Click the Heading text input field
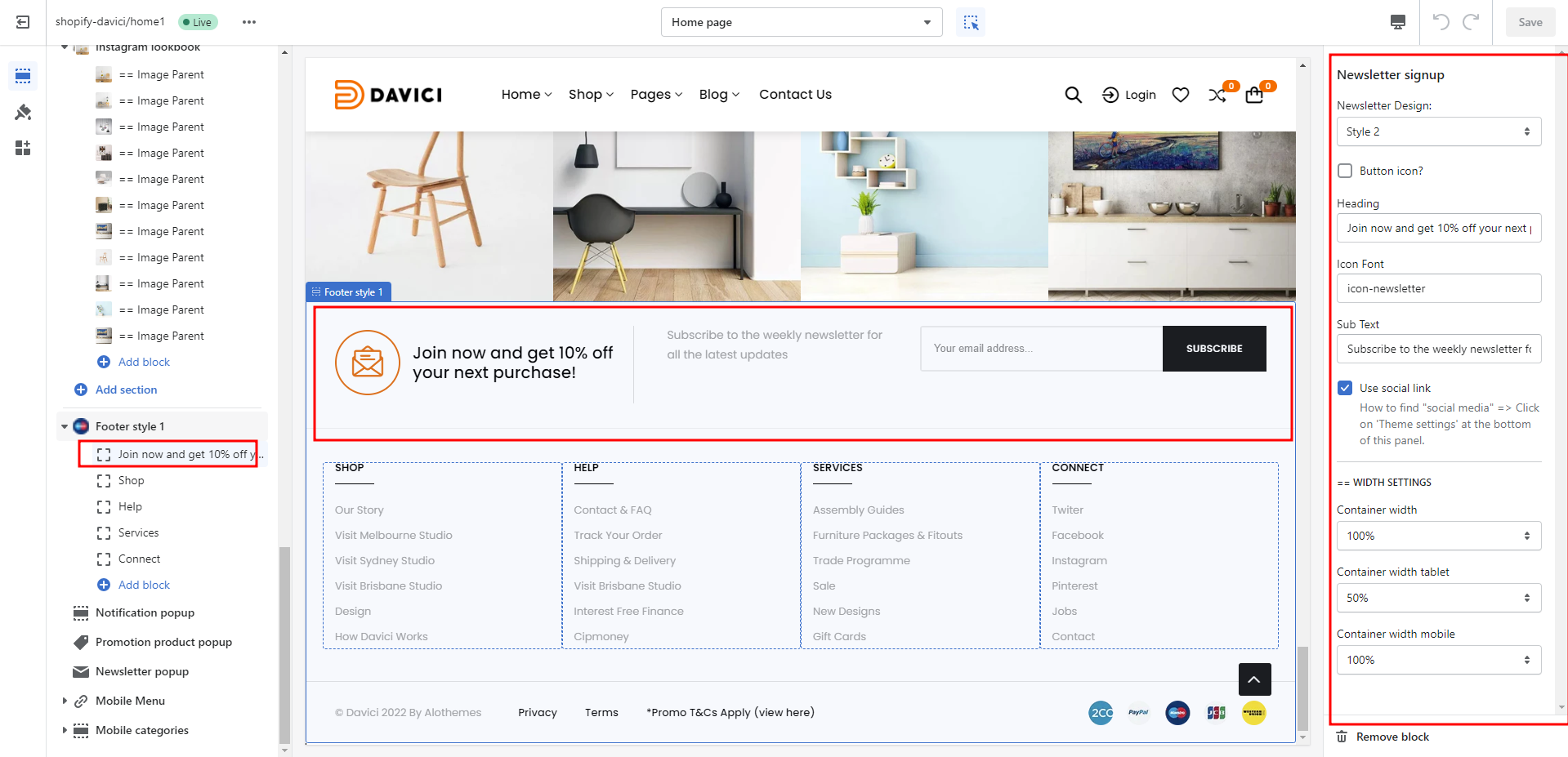The width and height of the screenshot is (1568, 757). [x=1438, y=228]
